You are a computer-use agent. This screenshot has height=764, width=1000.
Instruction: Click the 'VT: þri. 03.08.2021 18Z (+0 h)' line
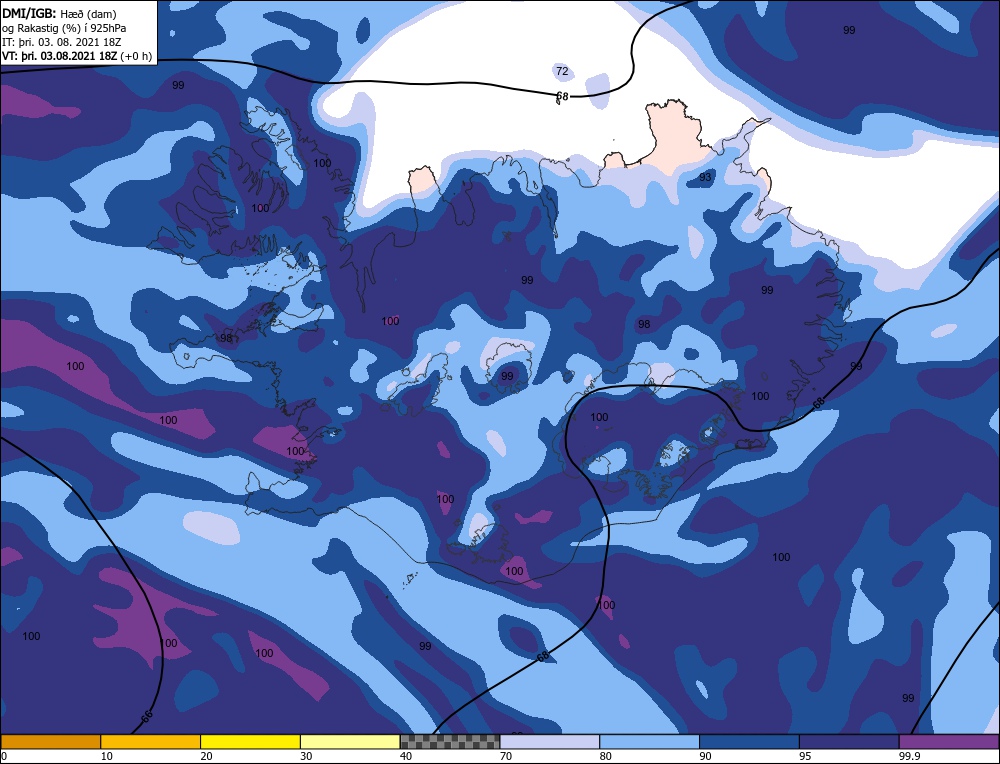pyautogui.click(x=77, y=56)
